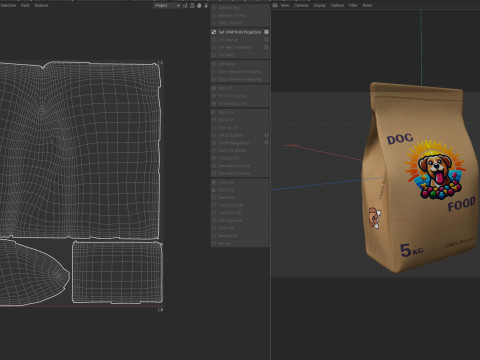Open the Selection menu in UV editor
Image resolution: width=480 pixels, height=360 pixels.
click(x=8, y=5)
